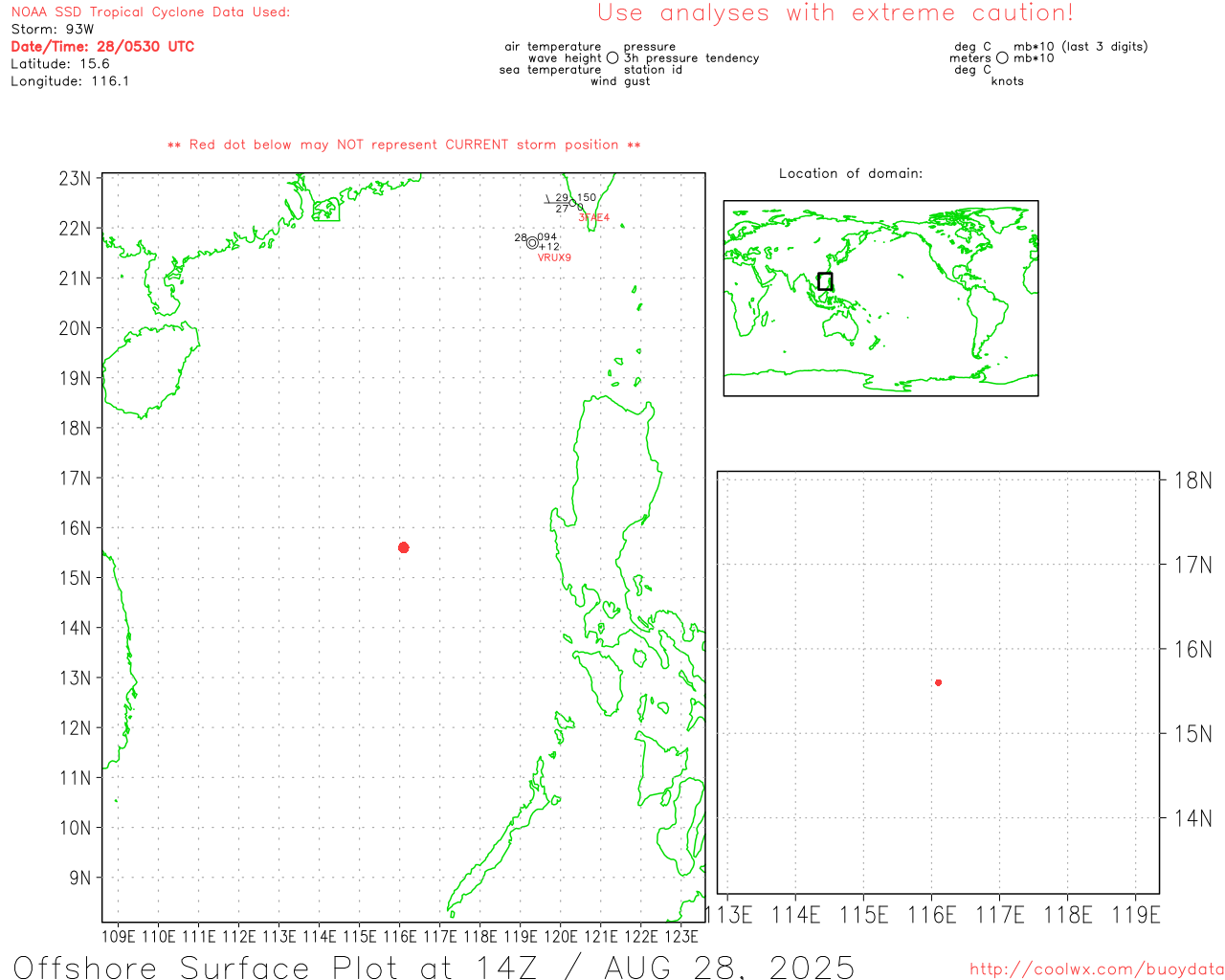Click the red-dot disclaimer text above the map
The image size is (1225, 980).
[404, 145]
